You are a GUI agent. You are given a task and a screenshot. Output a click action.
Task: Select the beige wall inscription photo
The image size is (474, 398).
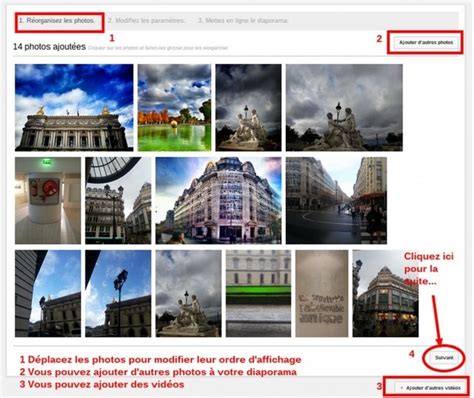click(322, 294)
